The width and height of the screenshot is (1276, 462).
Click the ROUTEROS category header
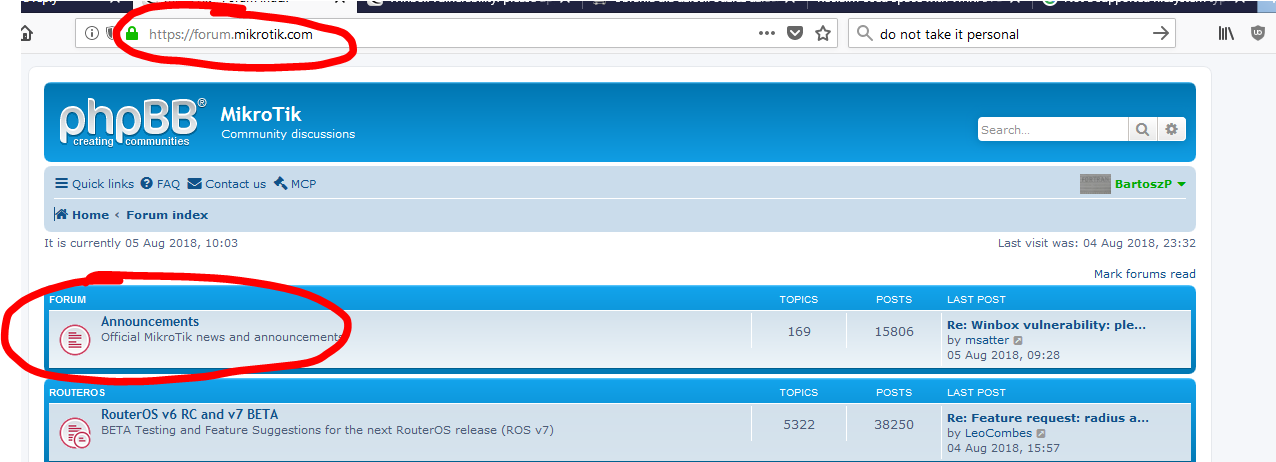(x=77, y=393)
